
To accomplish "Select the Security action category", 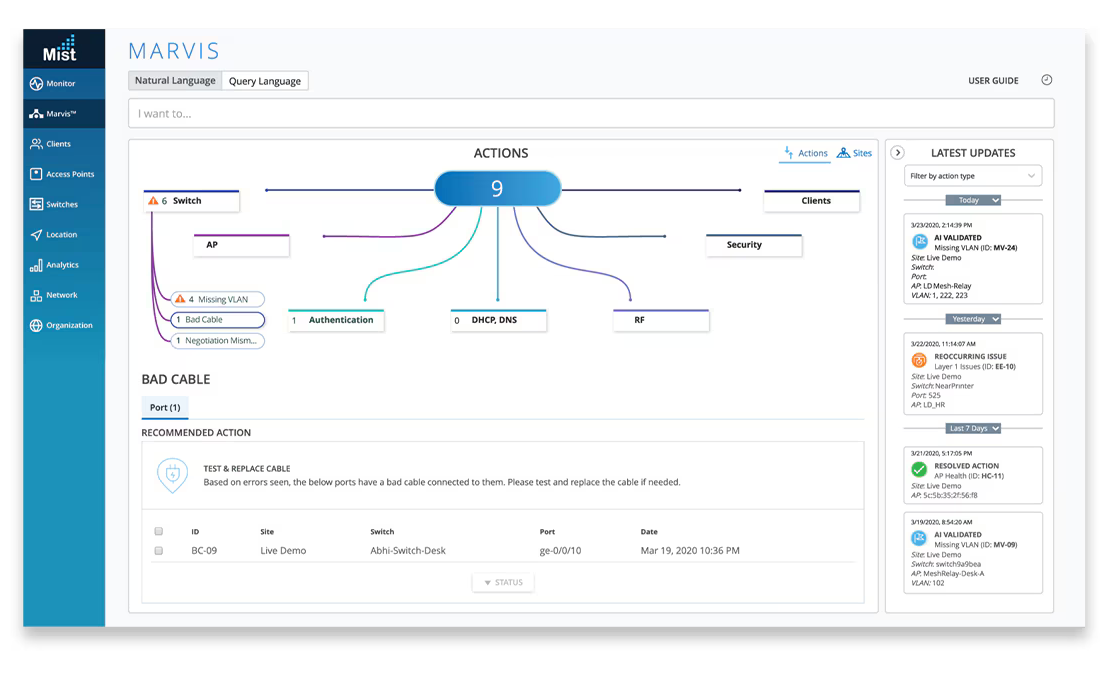I will coord(754,245).
